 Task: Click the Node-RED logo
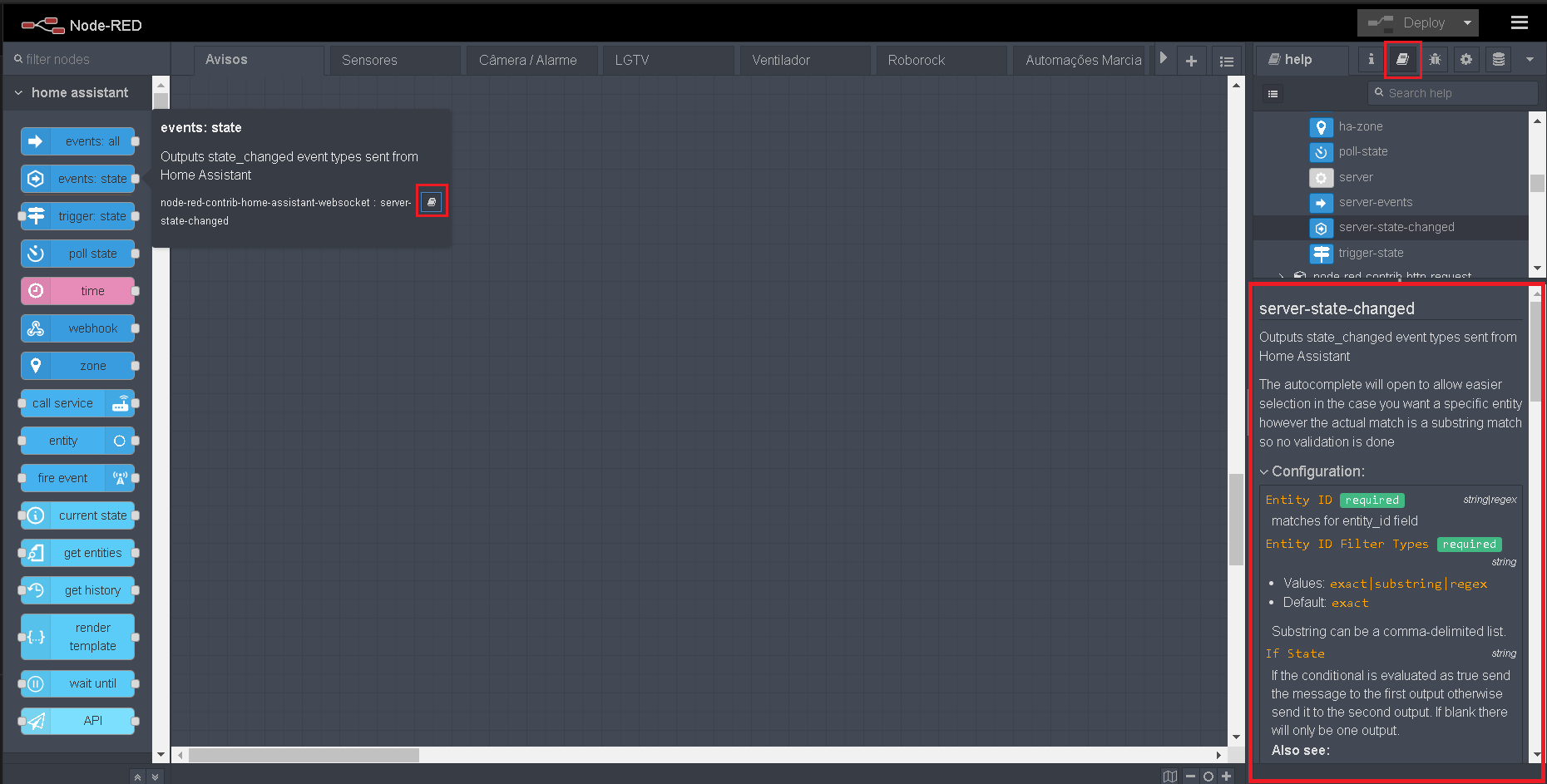coord(82,25)
